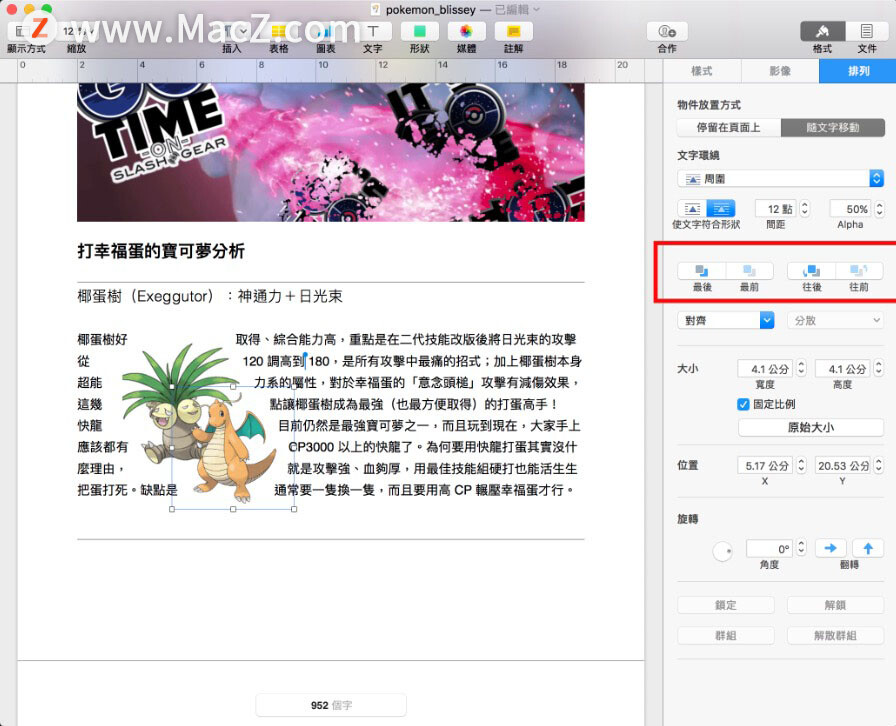Move the object 往前 (forward)
The height and width of the screenshot is (726, 896).
click(859, 270)
